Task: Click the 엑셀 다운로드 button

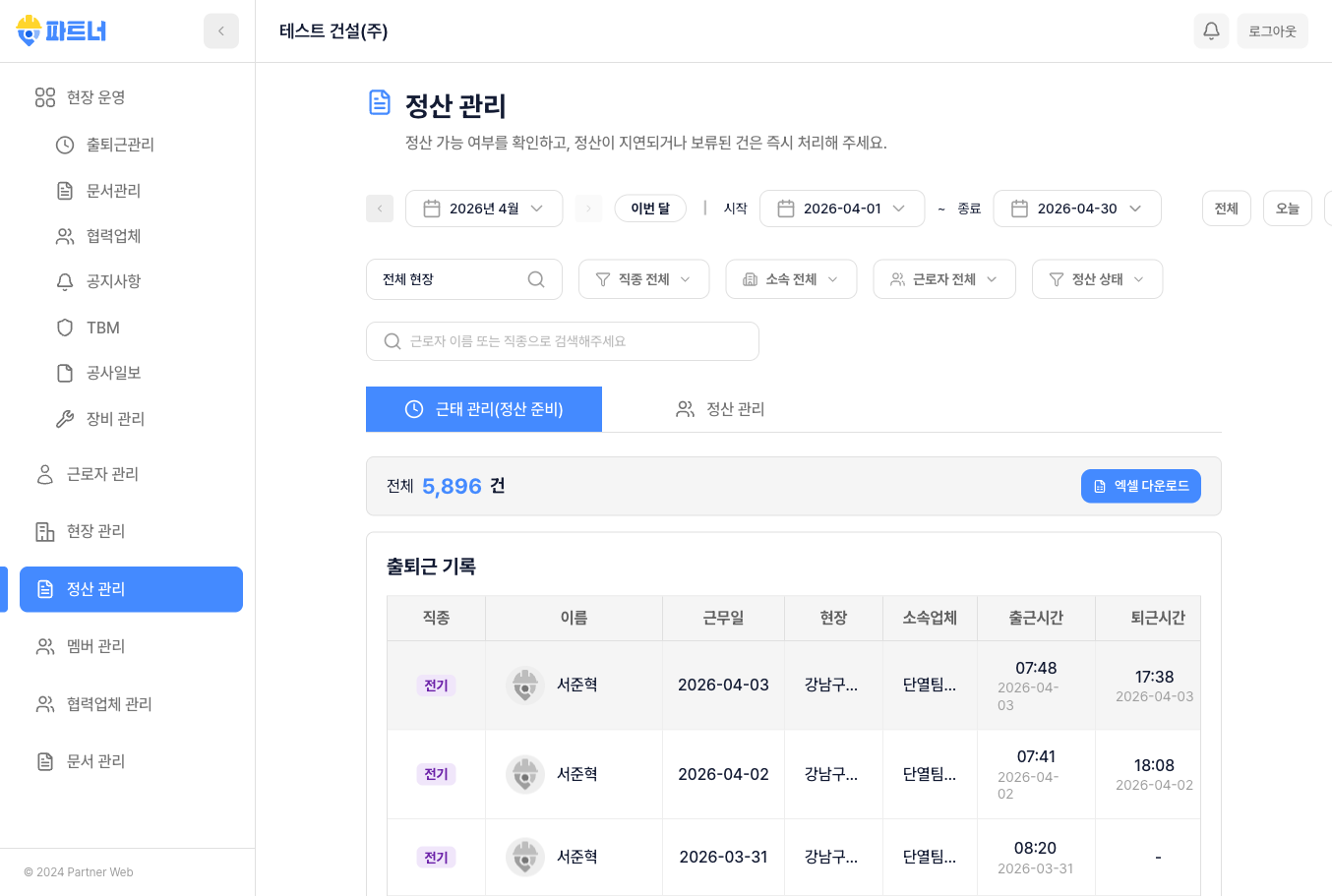Action: pyautogui.click(x=1141, y=486)
